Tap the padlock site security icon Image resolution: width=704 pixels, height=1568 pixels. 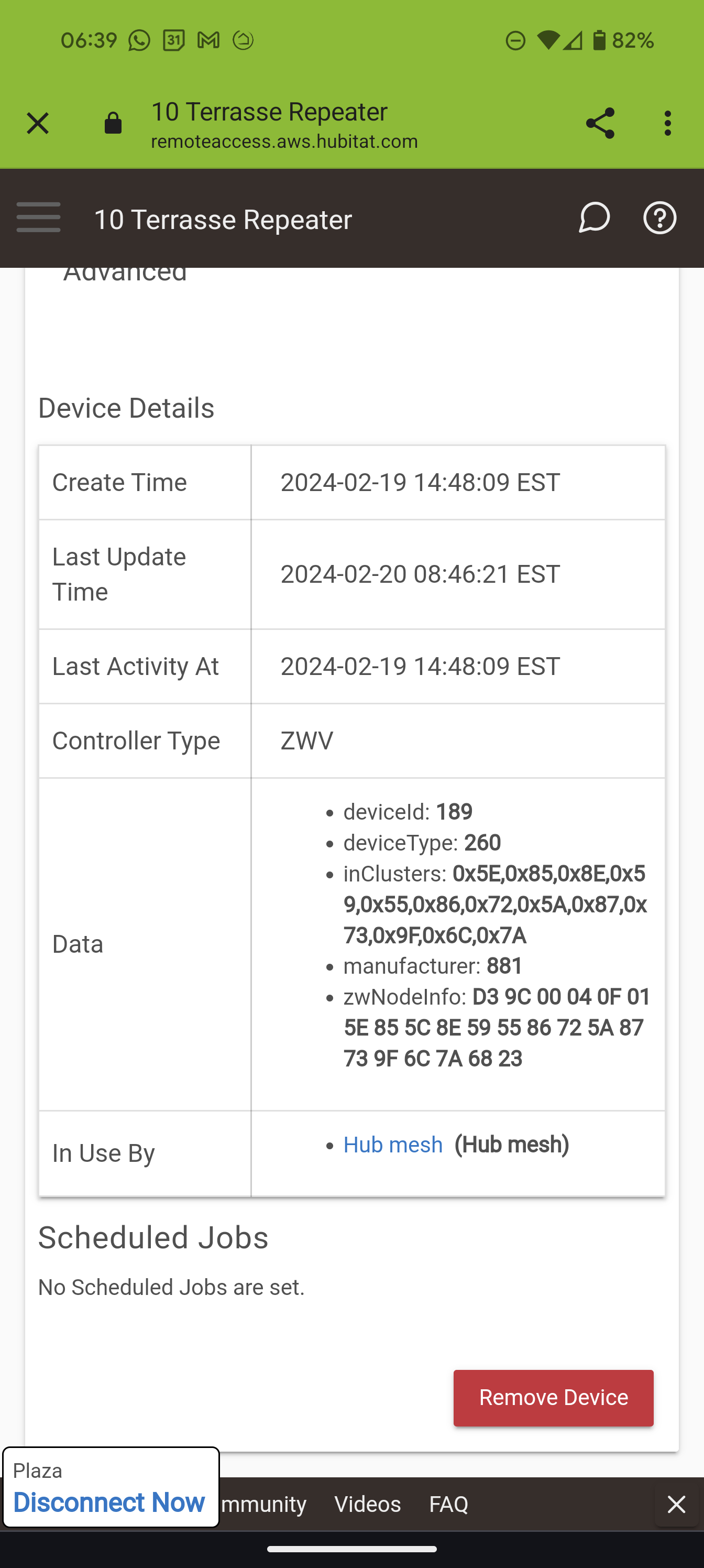(x=113, y=123)
